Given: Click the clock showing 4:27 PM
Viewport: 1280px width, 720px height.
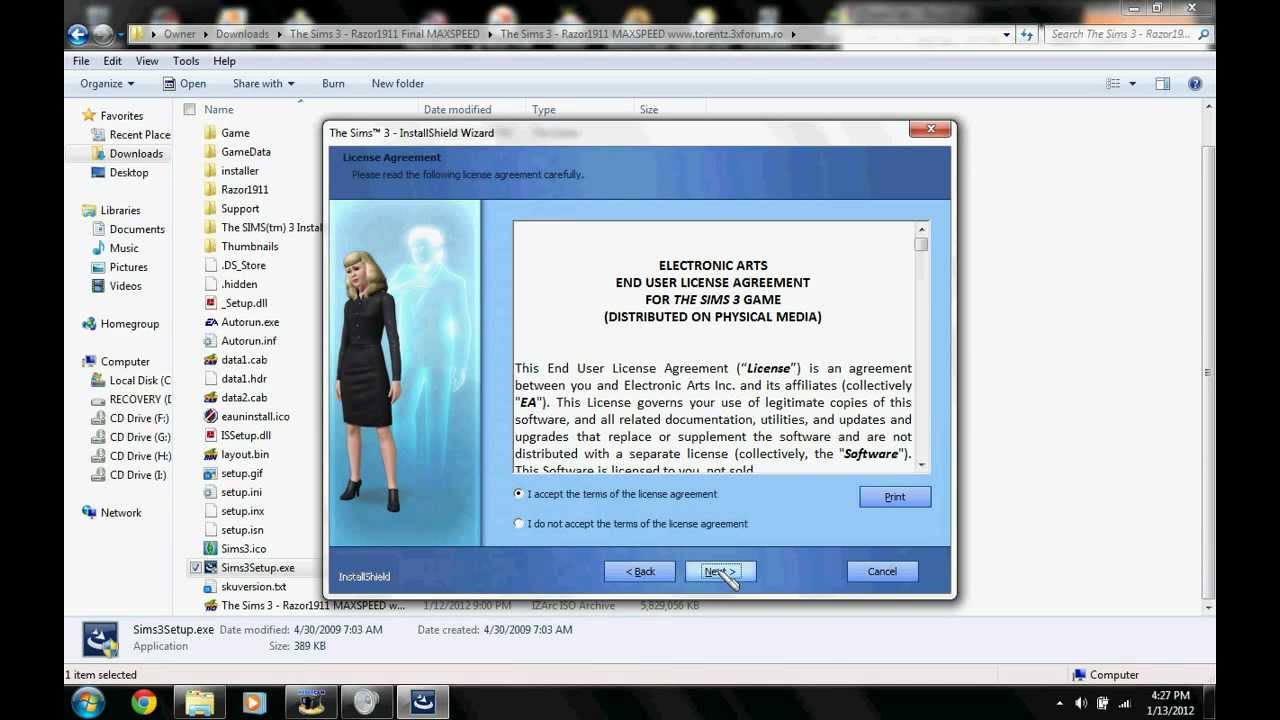Looking at the screenshot, I should coord(1170,695).
